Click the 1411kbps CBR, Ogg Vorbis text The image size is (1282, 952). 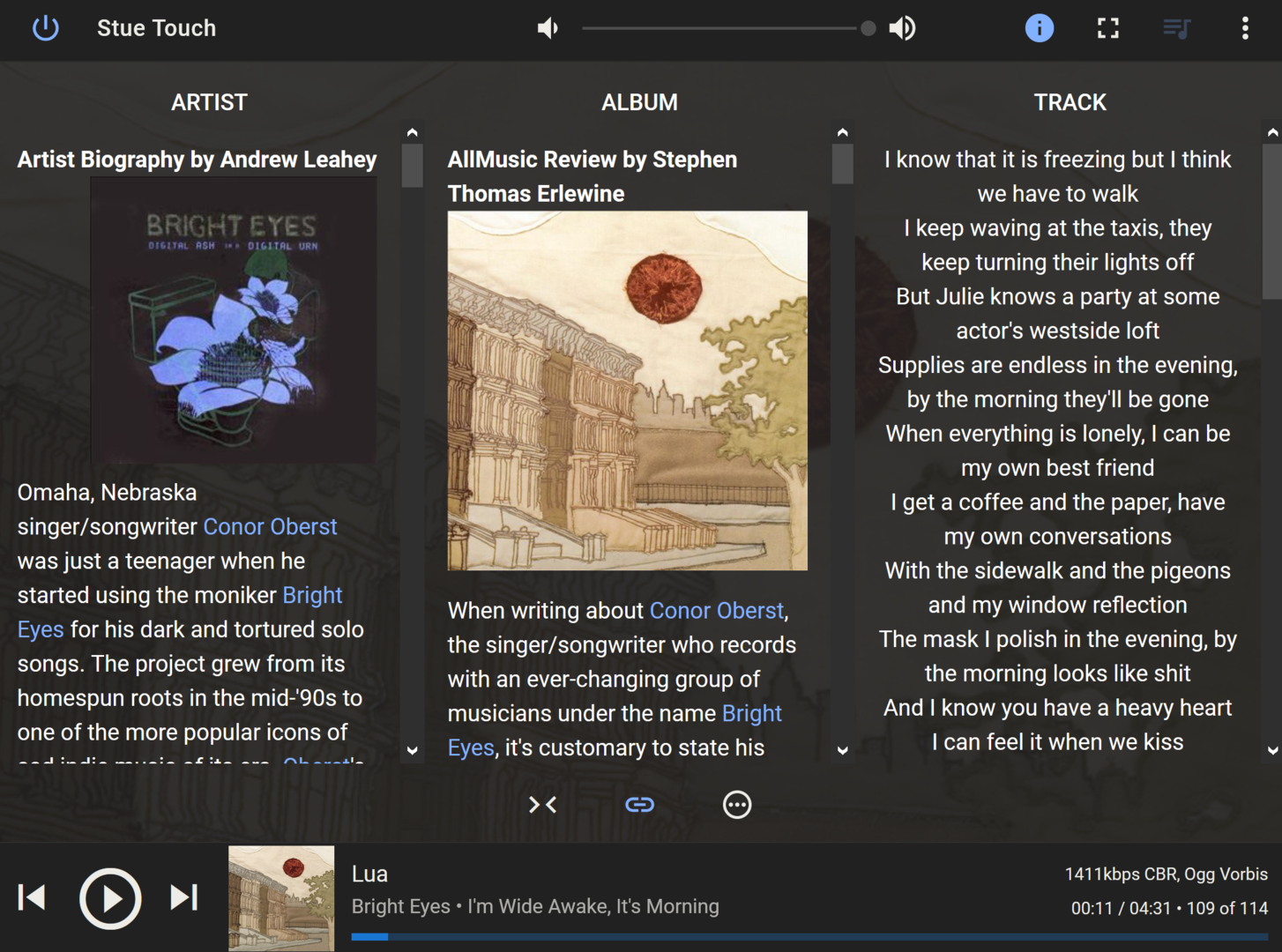[x=1166, y=874]
